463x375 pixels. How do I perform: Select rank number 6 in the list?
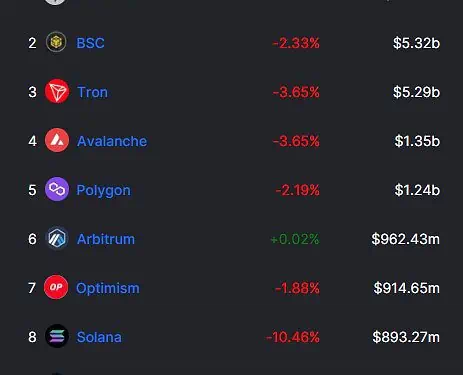(32, 239)
